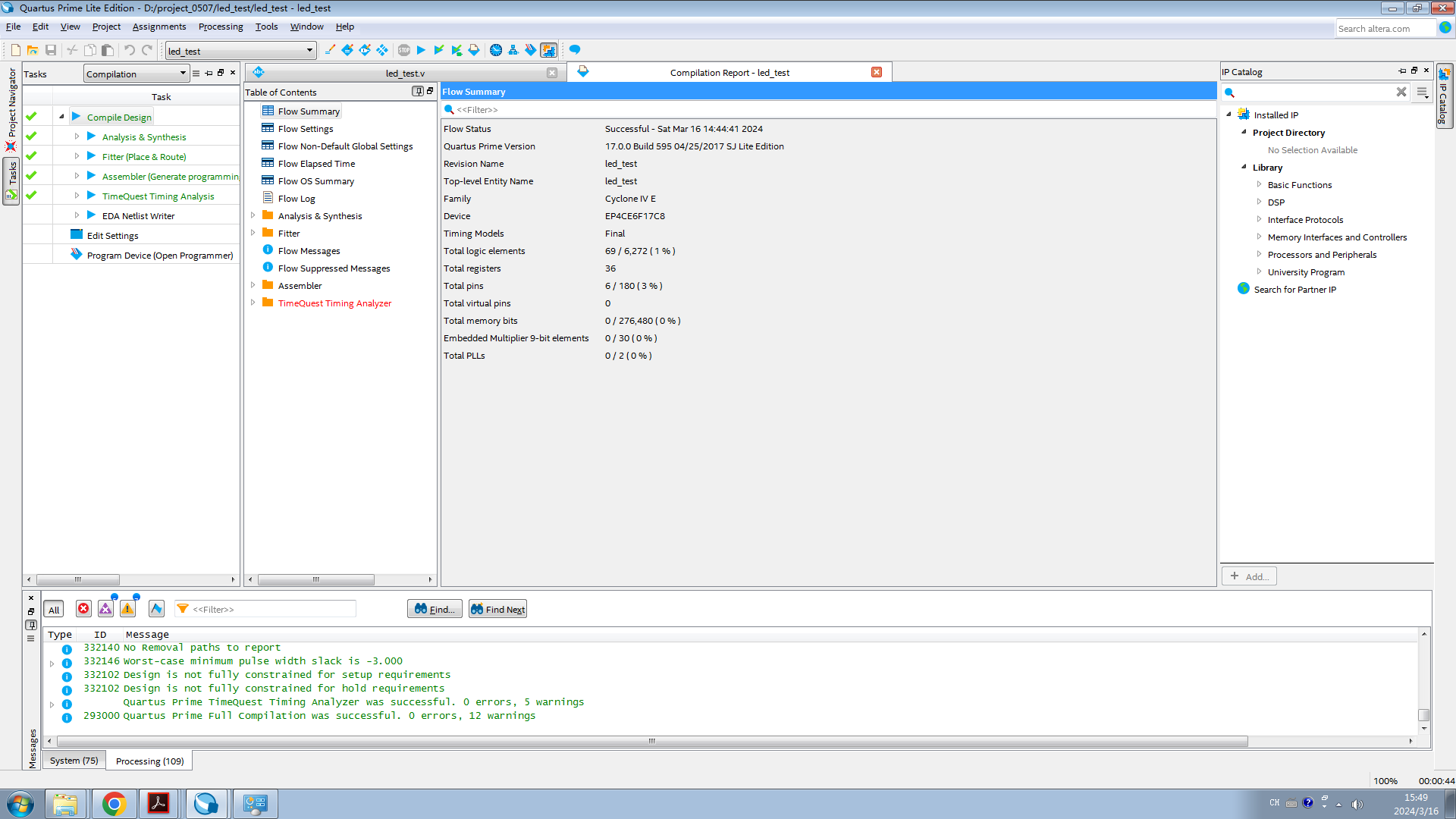
Task: Show error messages with red X filter
Action: (83, 609)
